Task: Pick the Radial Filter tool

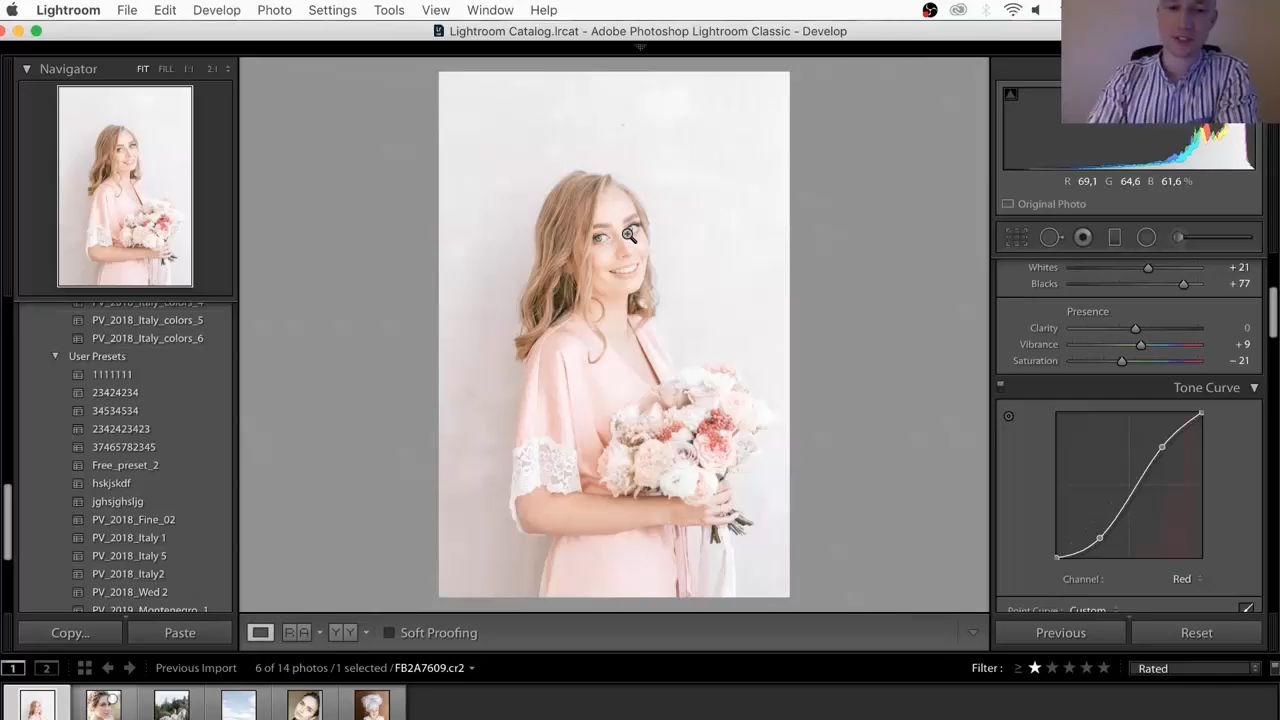Action: (1146, 237)
